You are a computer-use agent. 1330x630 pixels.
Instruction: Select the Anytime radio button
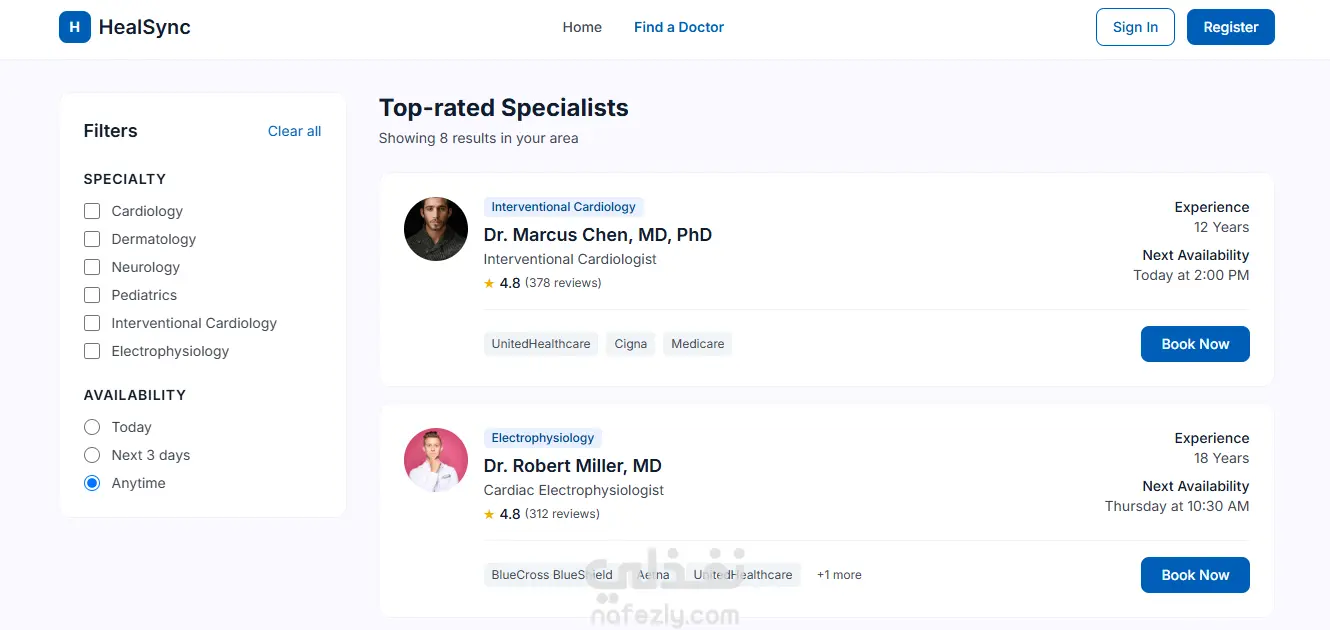(92, 483)
